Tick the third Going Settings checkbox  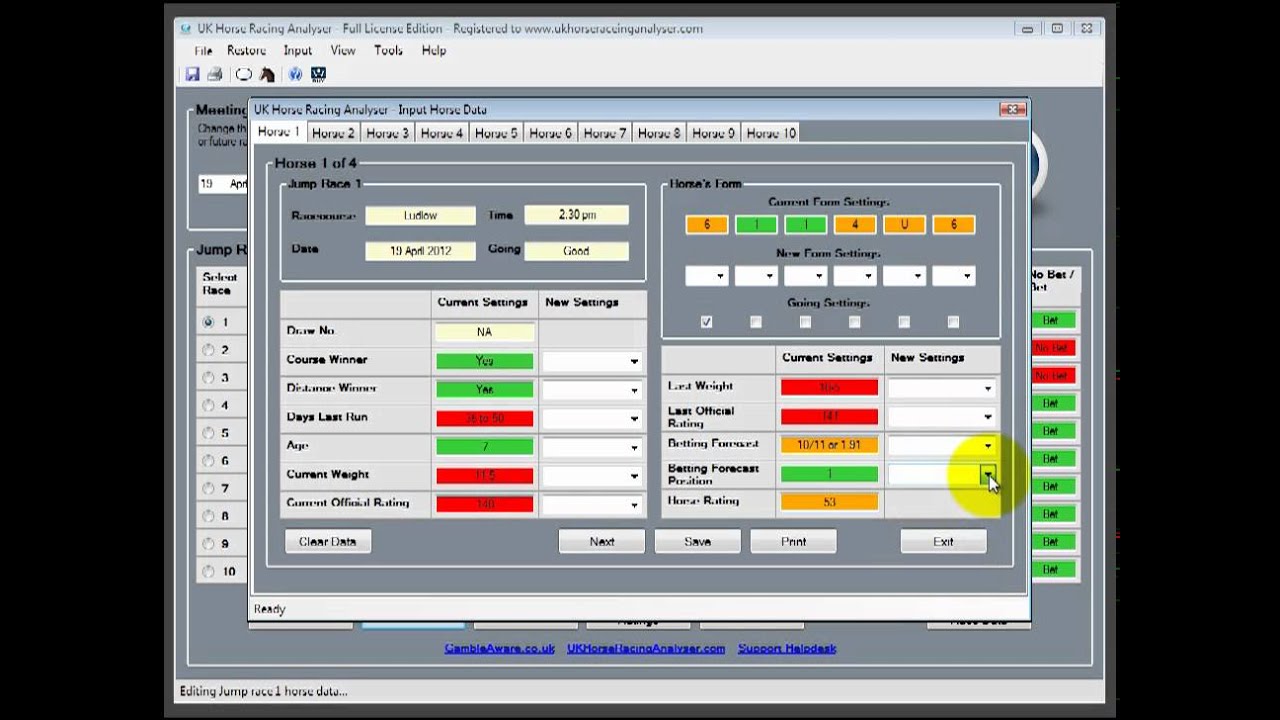click(x=805, y=322)
